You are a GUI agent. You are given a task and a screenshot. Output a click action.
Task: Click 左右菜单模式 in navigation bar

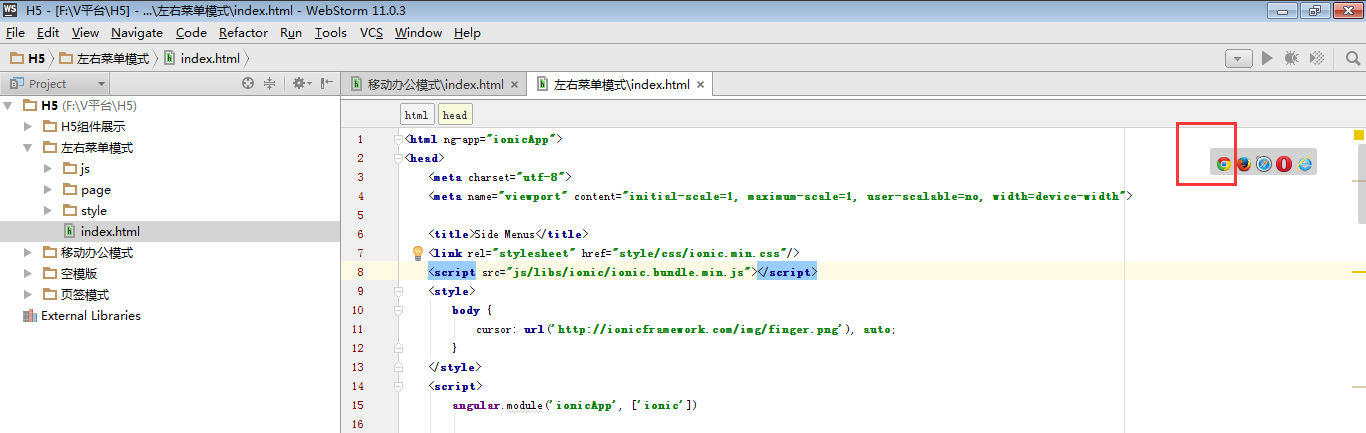point(104,59)
